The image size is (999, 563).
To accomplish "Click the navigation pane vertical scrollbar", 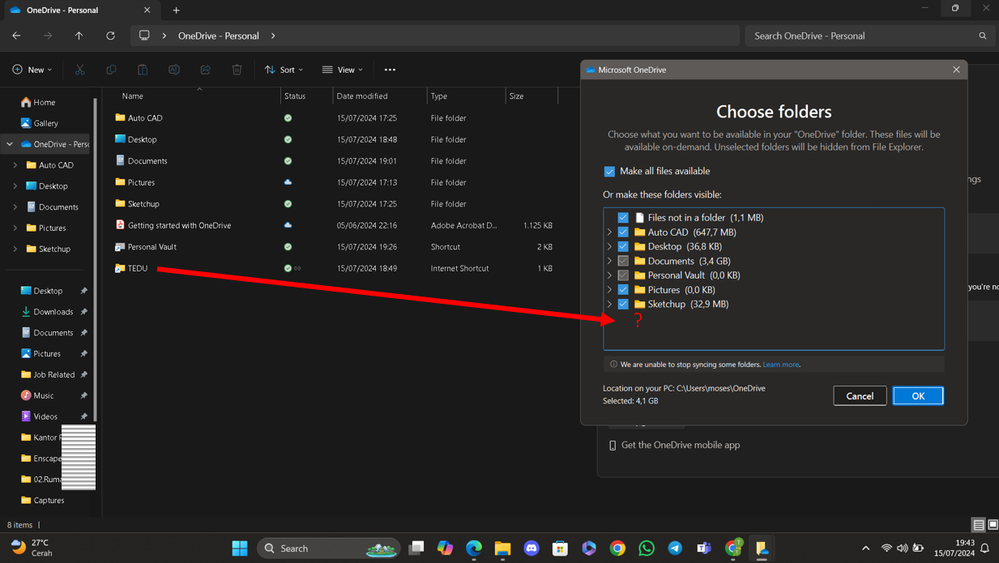I will tap(95, 261).
